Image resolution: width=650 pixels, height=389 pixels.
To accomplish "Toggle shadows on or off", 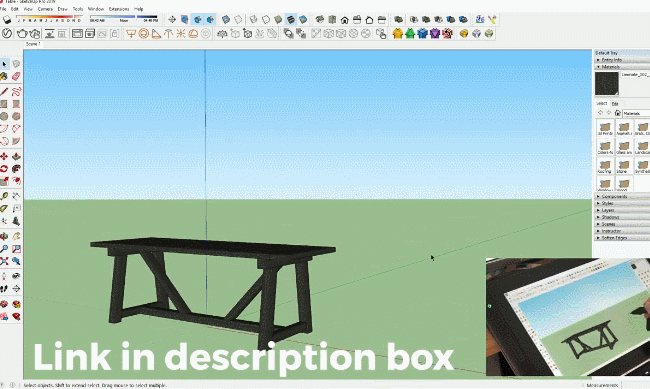I will pos(7,19).
